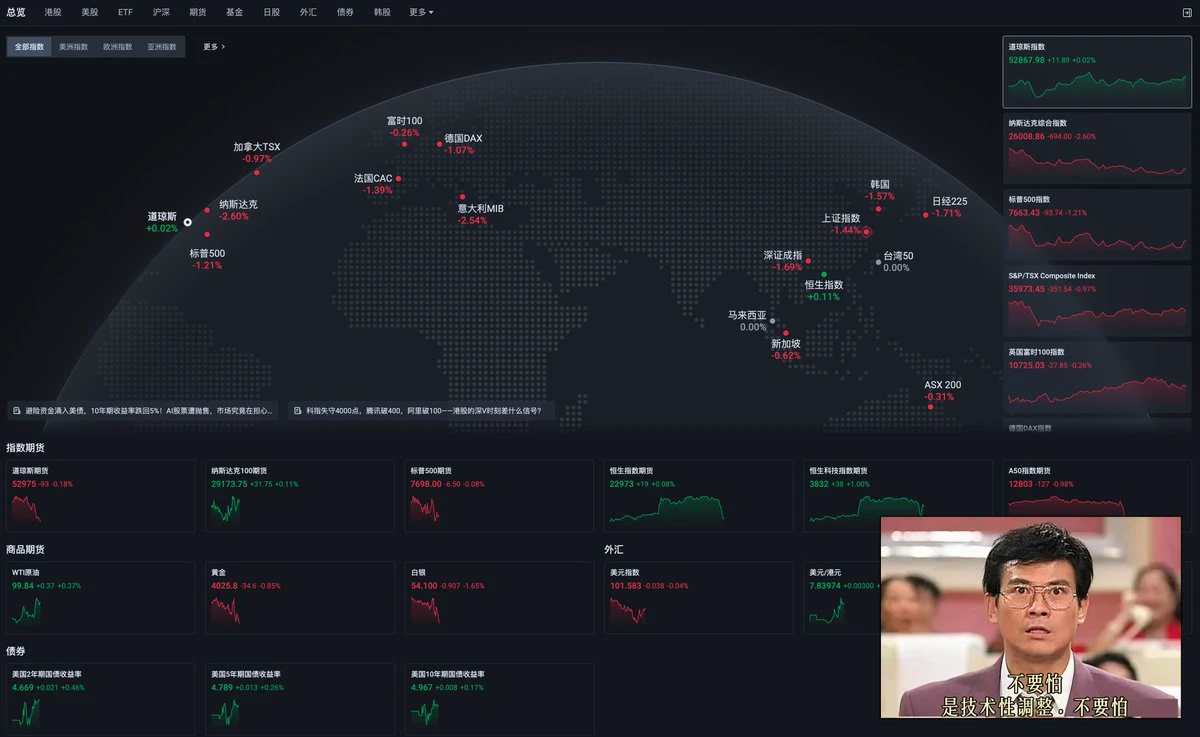Image resolution: width=1200 pixels, height=737 pixels.
Task: Open the 指数期货 section heading
Action: (25, 448)
